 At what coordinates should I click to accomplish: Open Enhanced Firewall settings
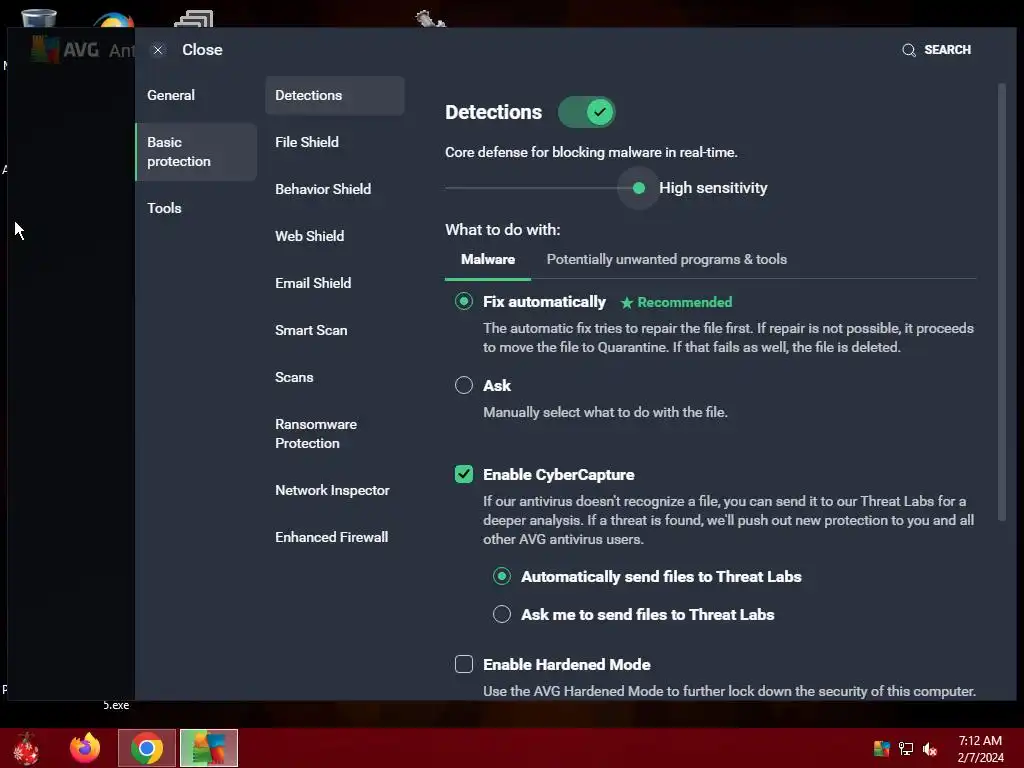(x=334, y=537)
